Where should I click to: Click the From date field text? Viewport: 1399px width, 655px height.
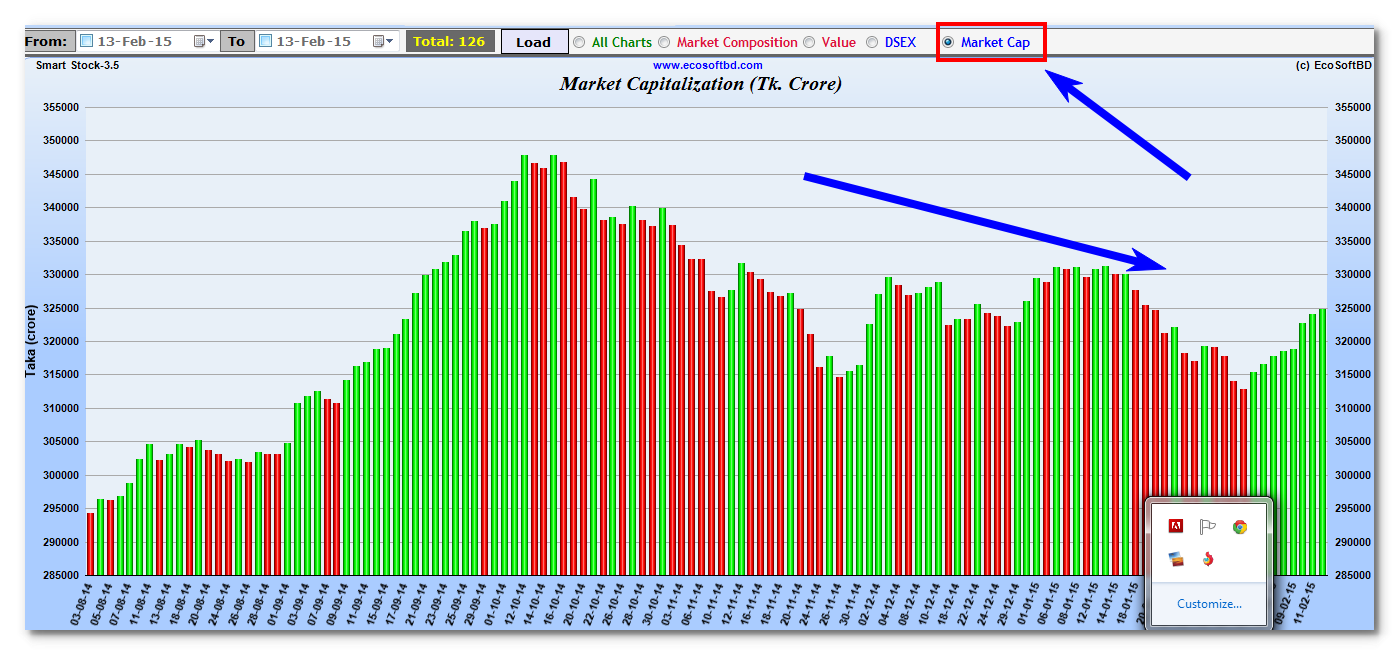134,42
